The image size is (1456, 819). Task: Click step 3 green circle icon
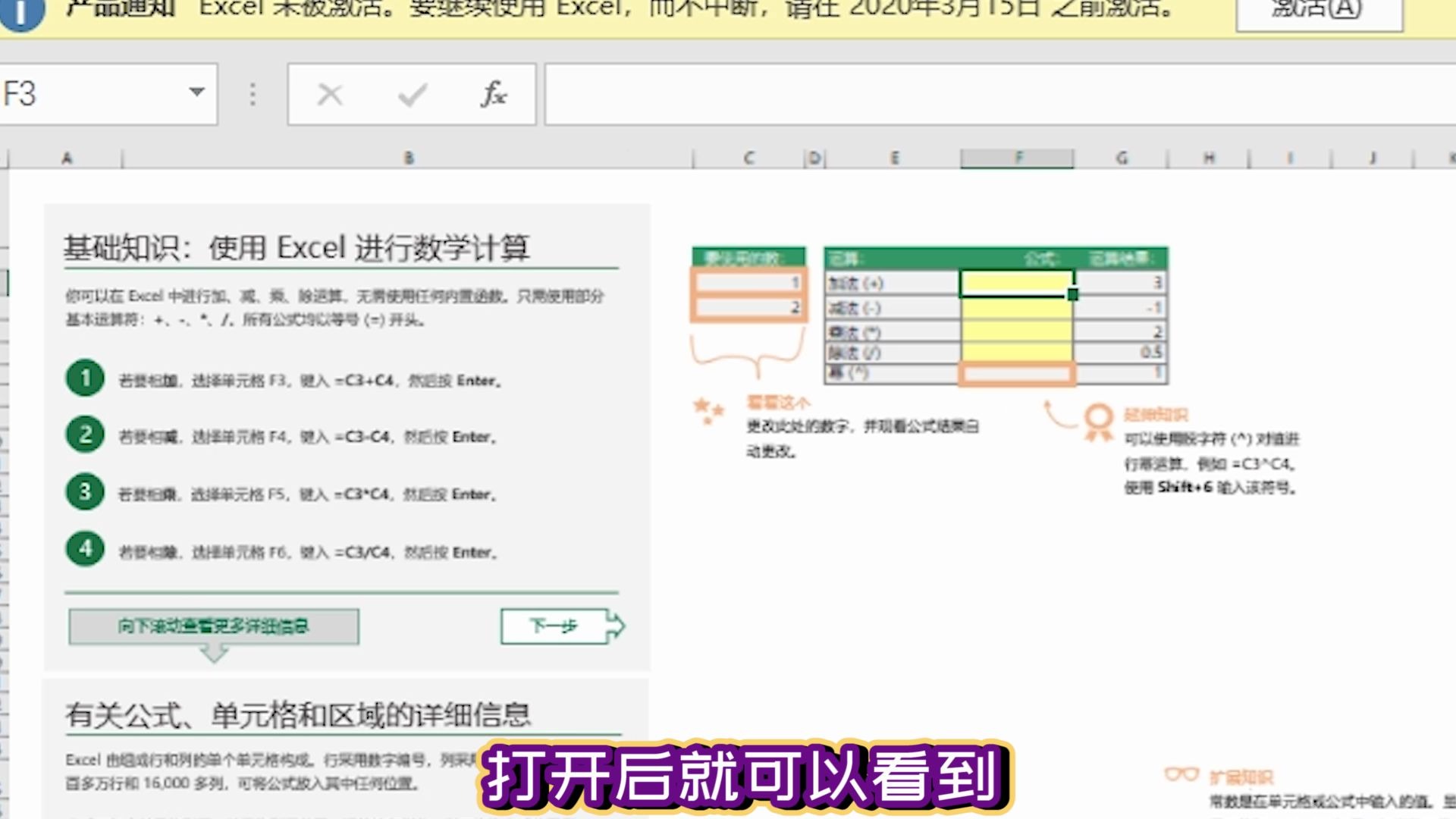[x=85, y=491]
